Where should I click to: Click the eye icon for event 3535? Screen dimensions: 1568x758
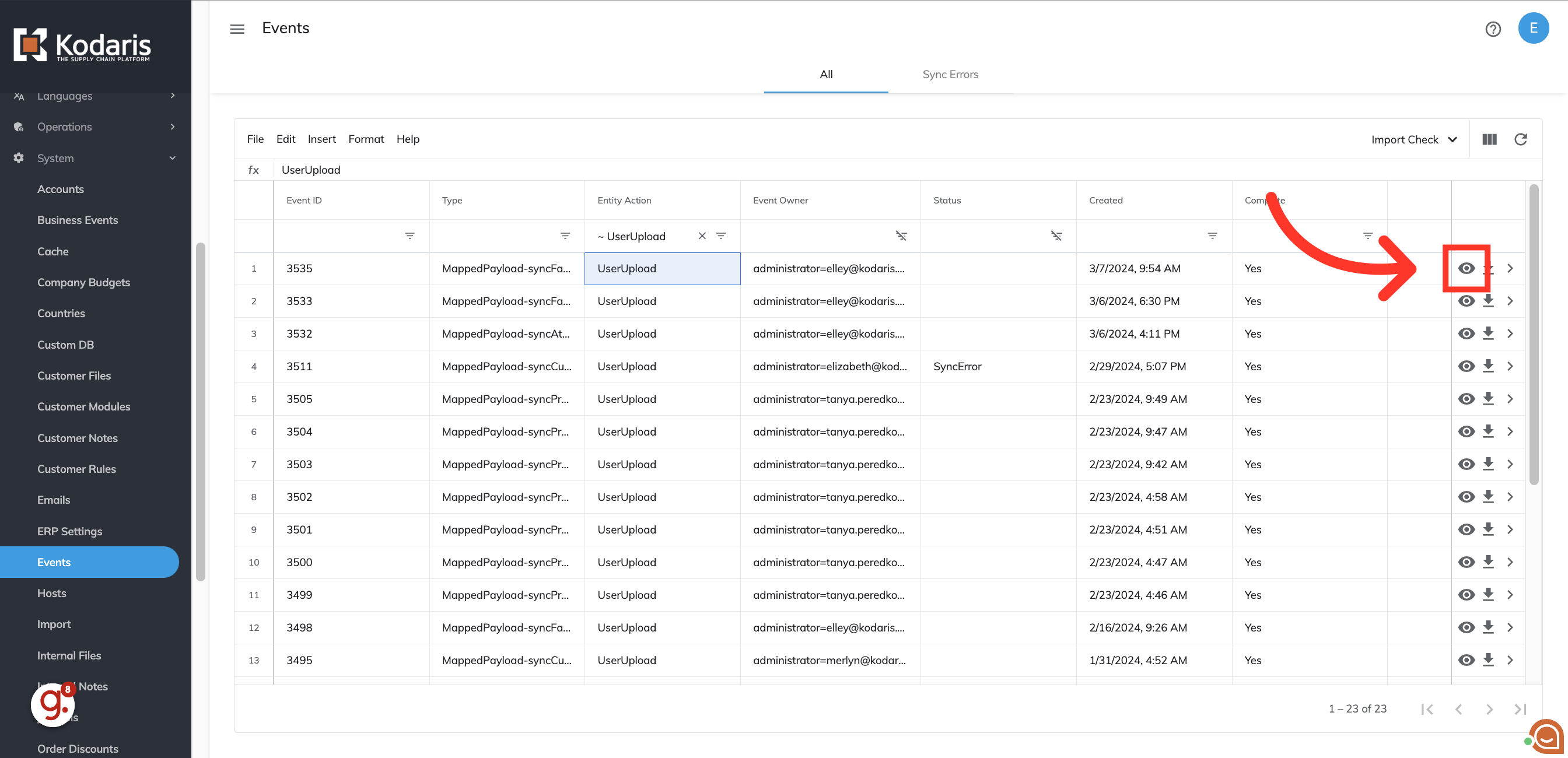click(1466, 268)
